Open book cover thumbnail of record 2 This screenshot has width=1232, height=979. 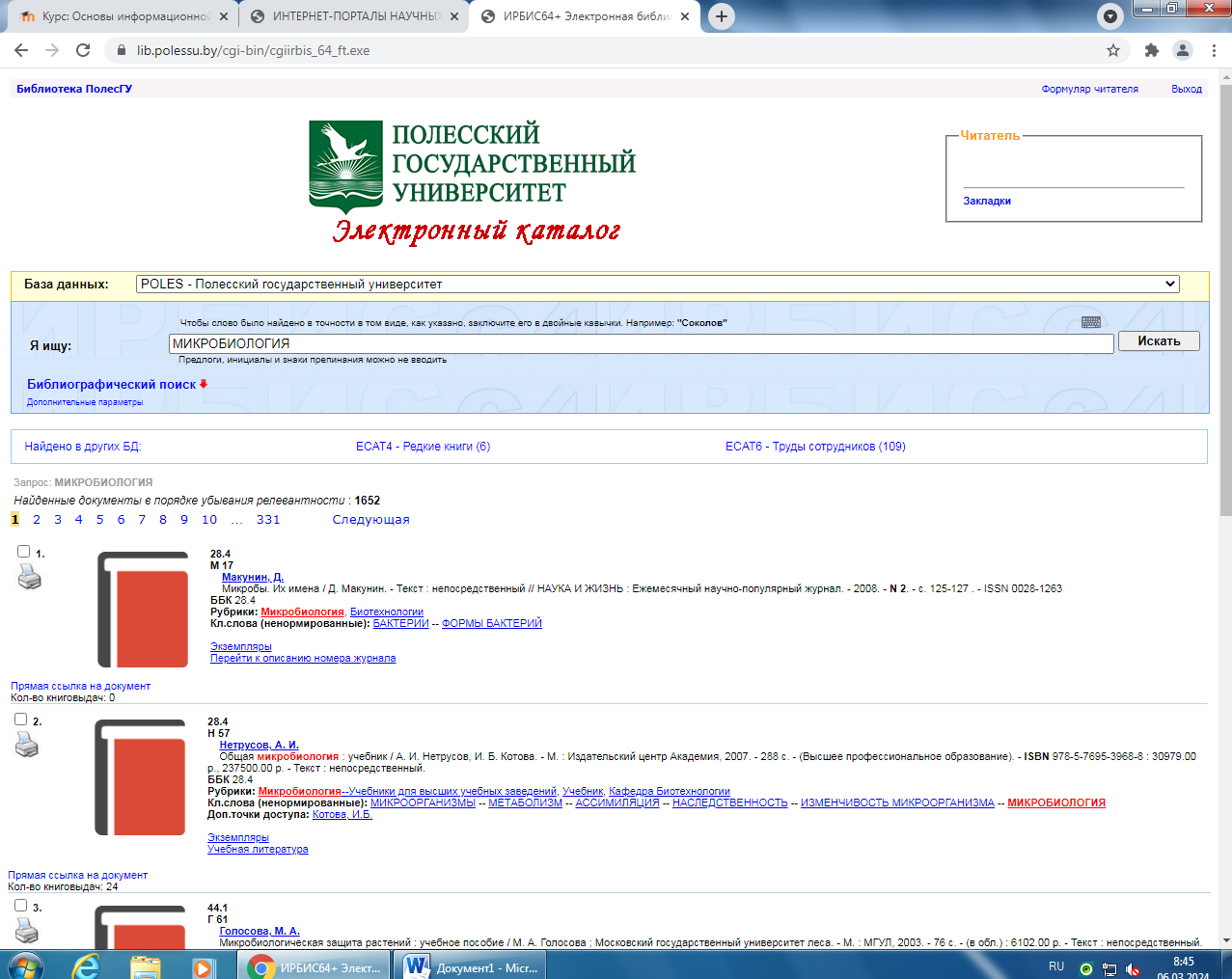coord(140,777)
